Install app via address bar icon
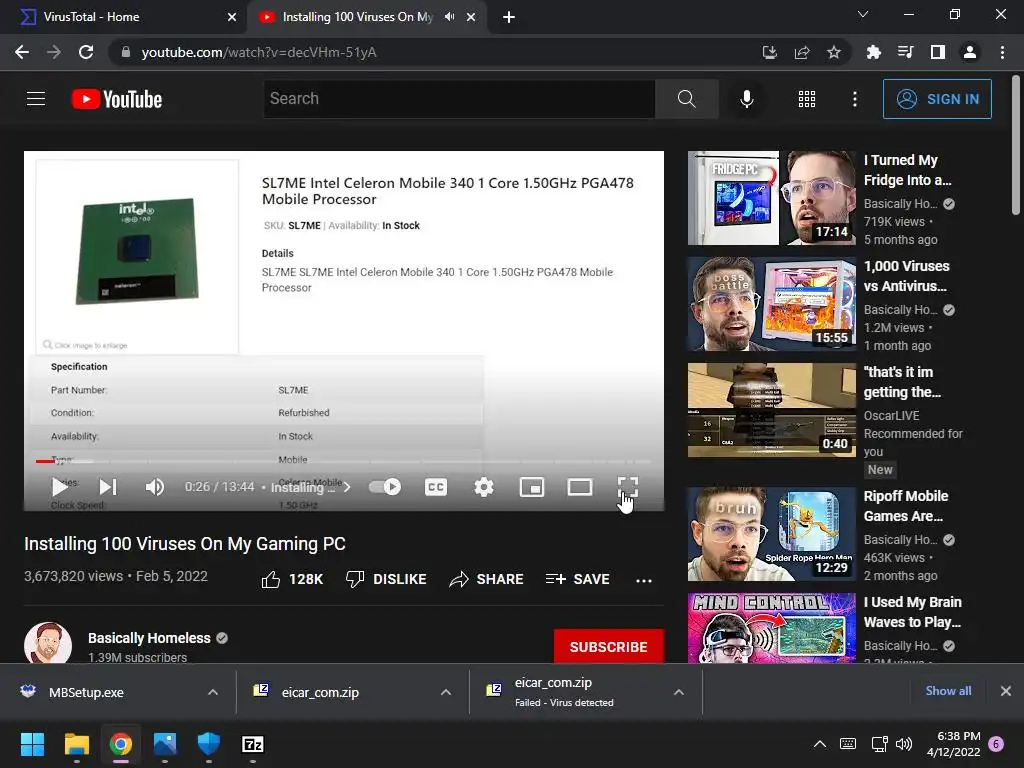The height and width of the screenshot is (768, 1024). tap(769, 52)
